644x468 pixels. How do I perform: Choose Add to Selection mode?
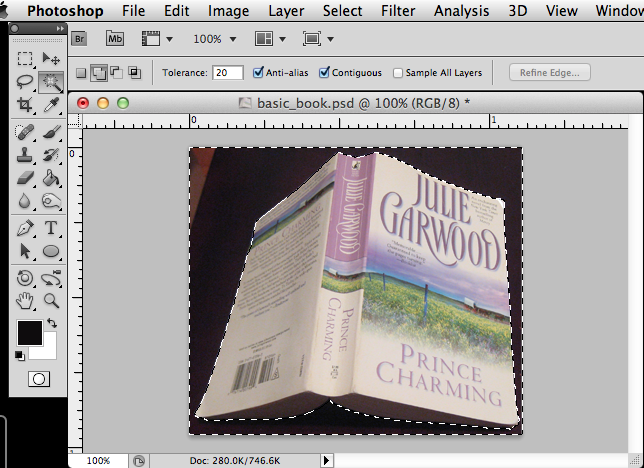click(x=99, y=73)
